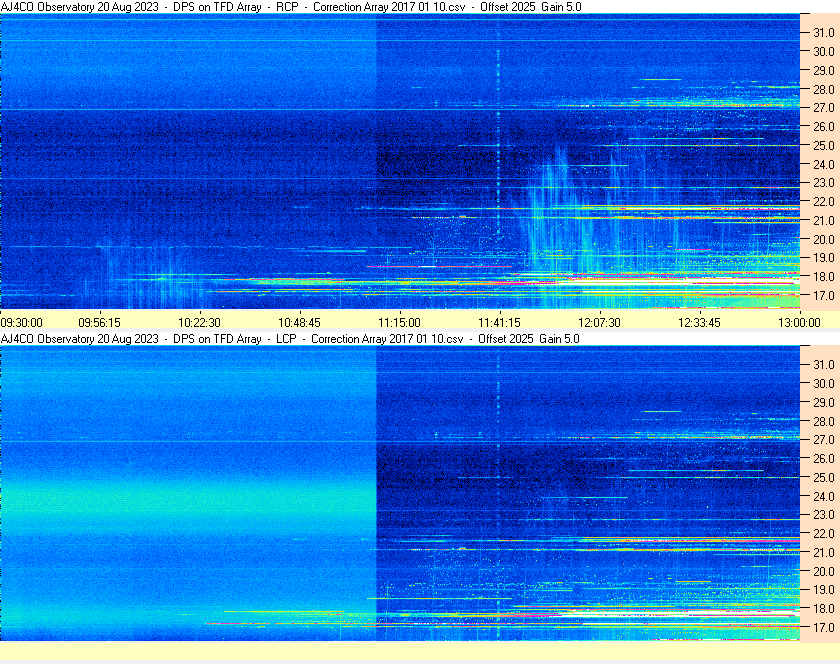The height and width of the screenshot is (664, 840).
Task: Click the 10:48:45 time axis label
Action: point(299,323)
